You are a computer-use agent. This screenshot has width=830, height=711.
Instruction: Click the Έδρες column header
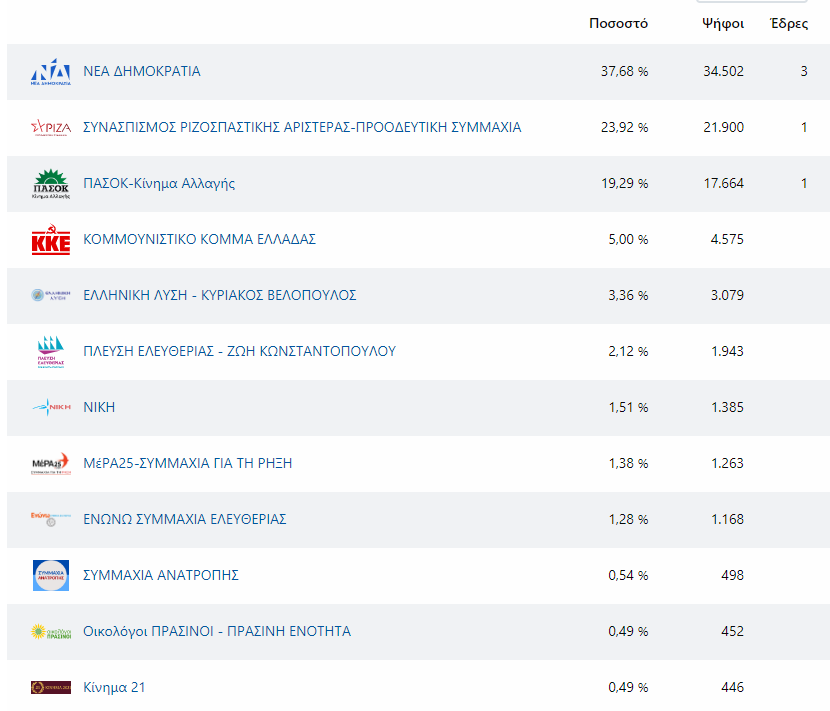pyautogui.click(x=789, y=24)
